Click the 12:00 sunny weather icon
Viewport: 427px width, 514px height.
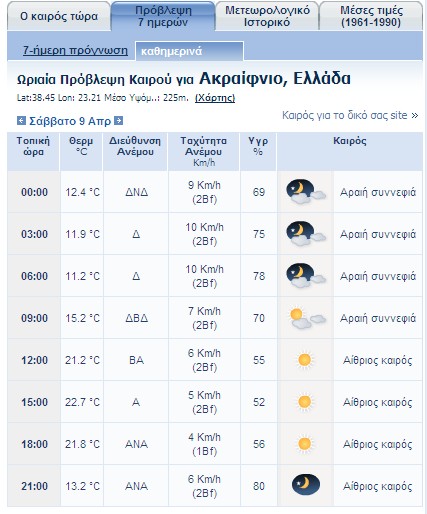304,360
